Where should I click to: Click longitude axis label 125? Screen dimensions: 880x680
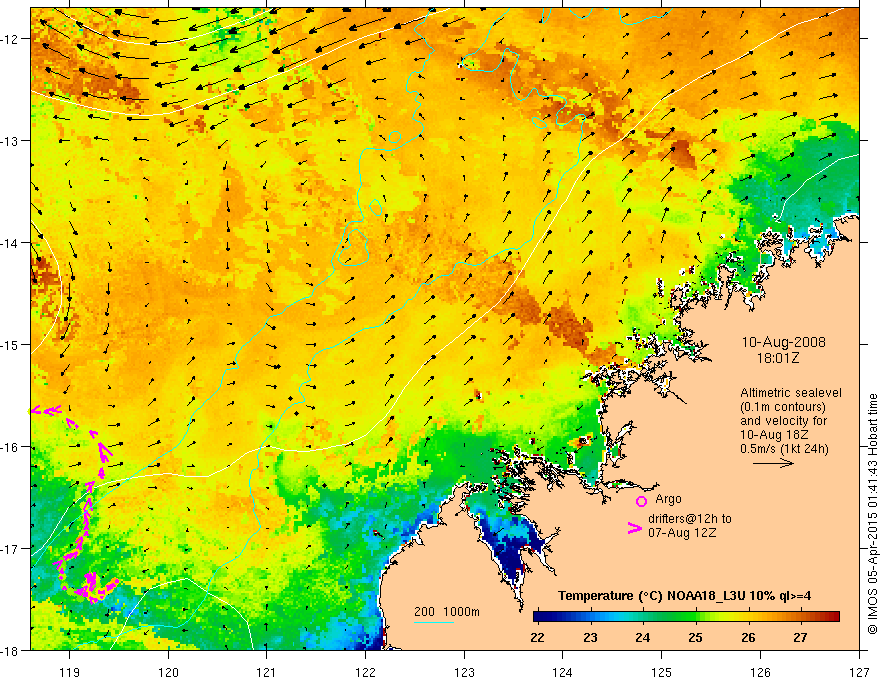pos(662,672)
